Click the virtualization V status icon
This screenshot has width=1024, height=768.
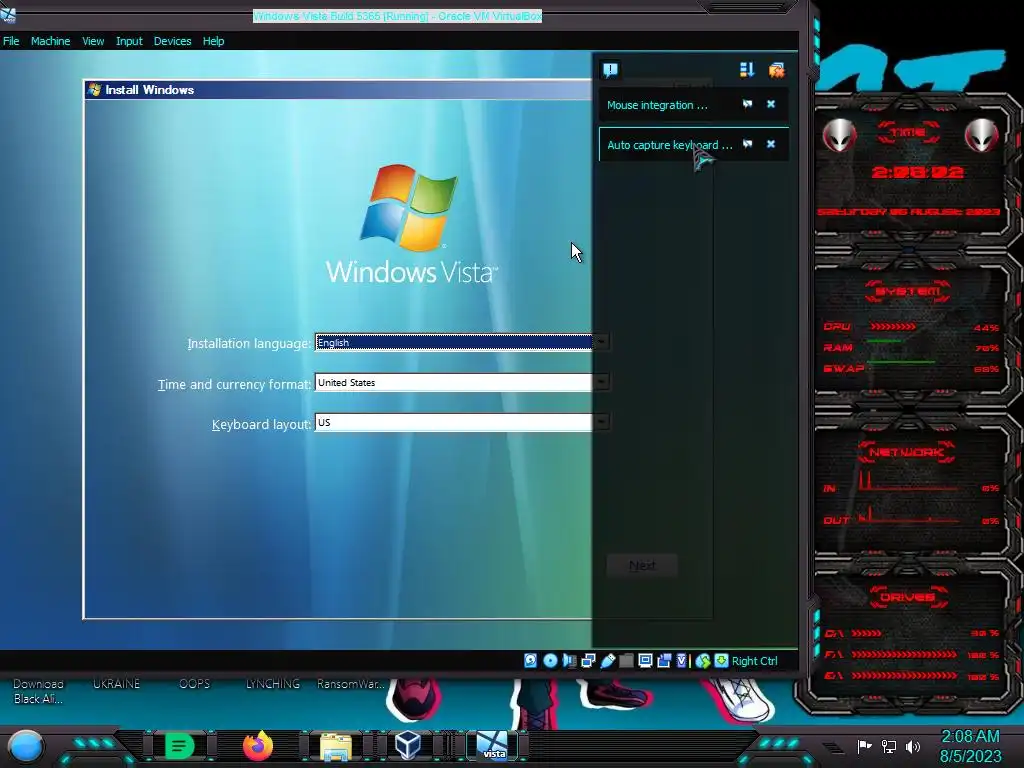(682, 661)
